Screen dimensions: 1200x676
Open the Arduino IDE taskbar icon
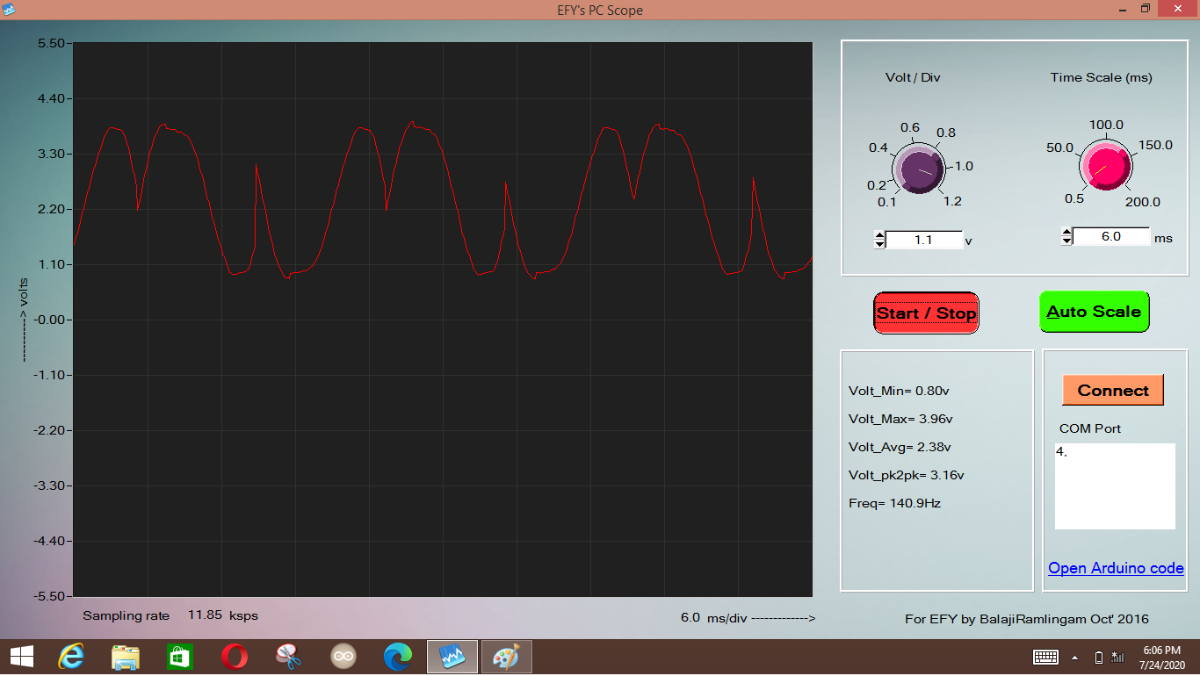point(344,657)
